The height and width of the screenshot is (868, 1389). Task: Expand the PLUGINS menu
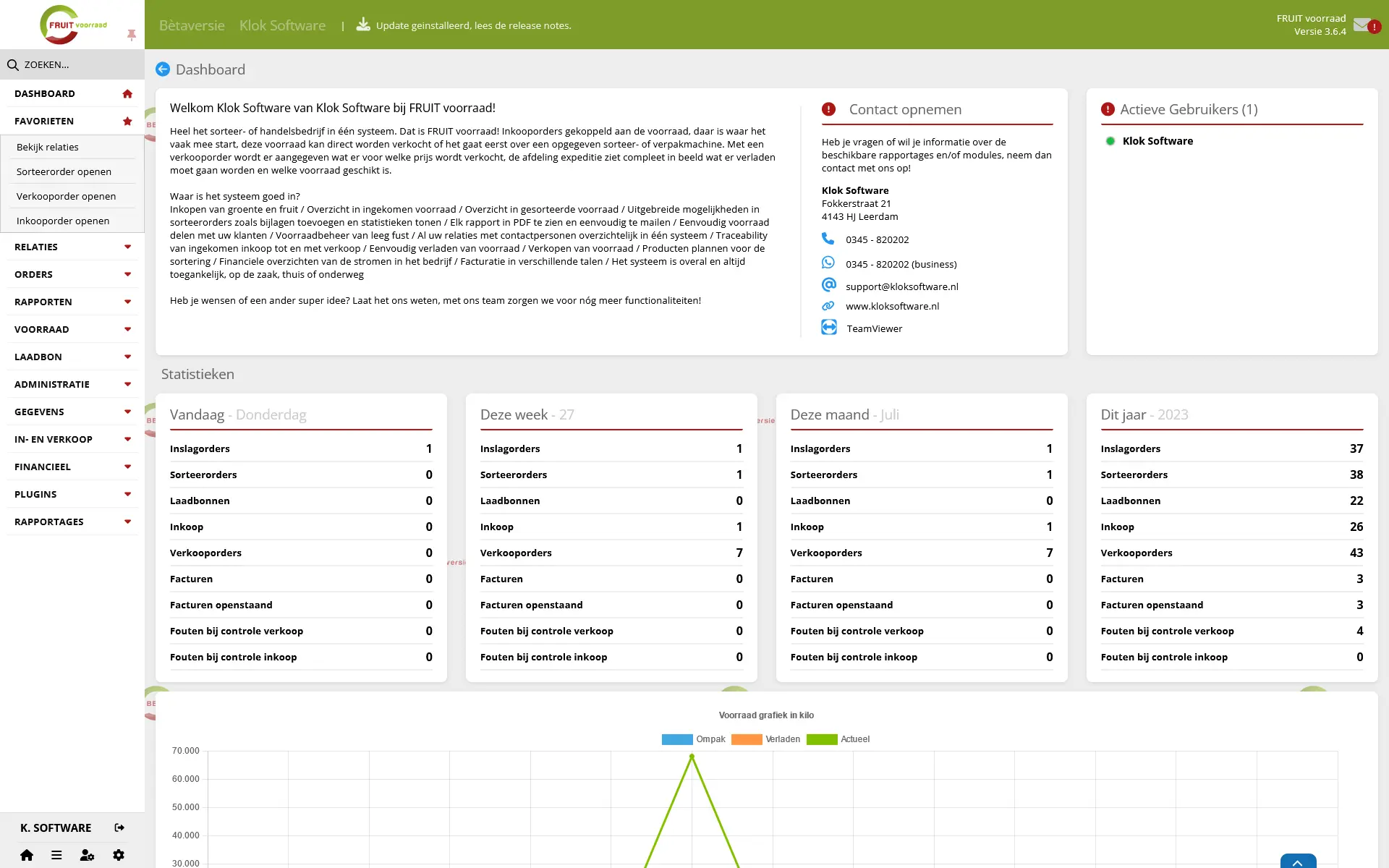[72, 495]
